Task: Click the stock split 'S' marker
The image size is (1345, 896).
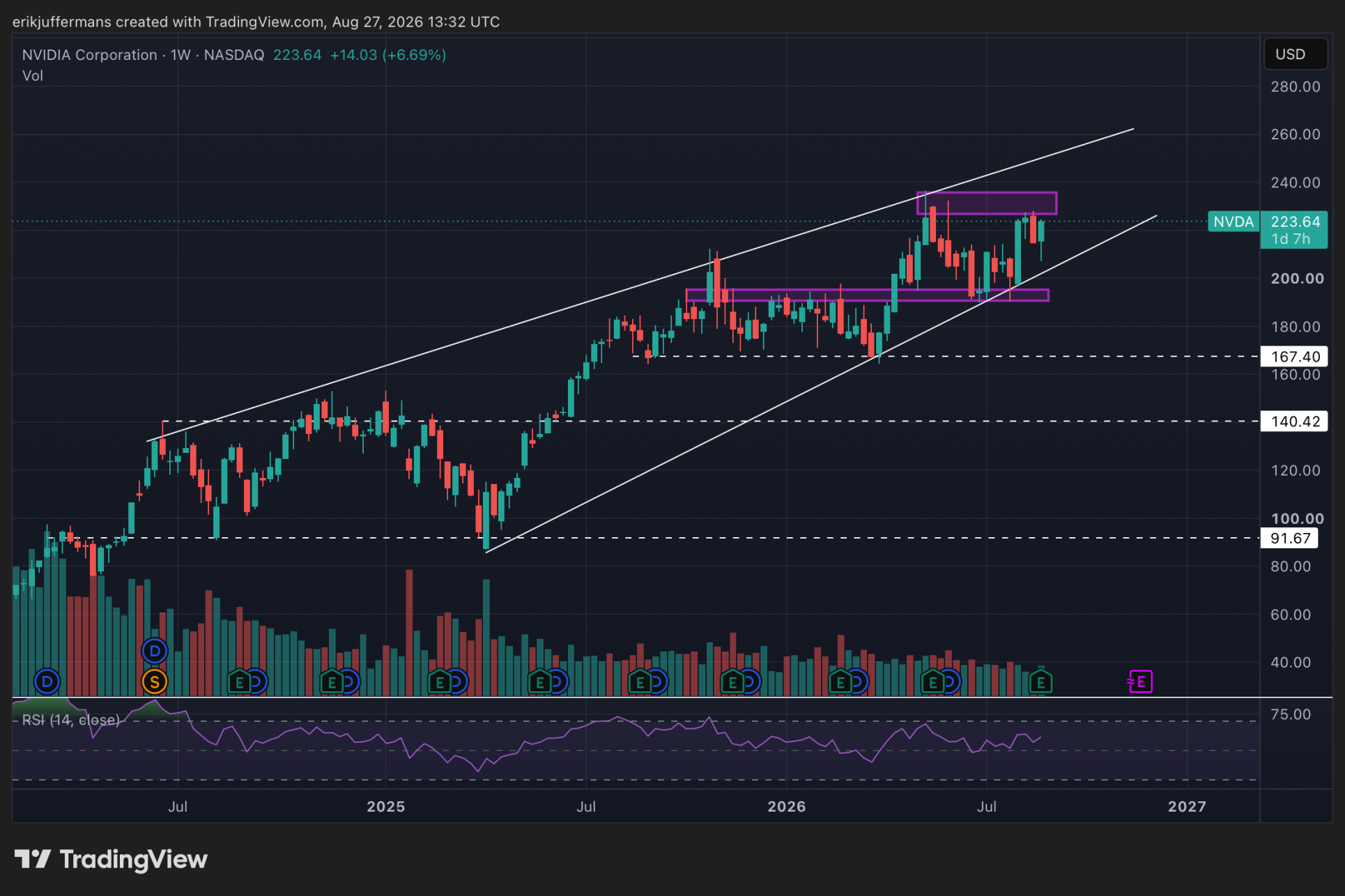Action: tap(154, 681)
